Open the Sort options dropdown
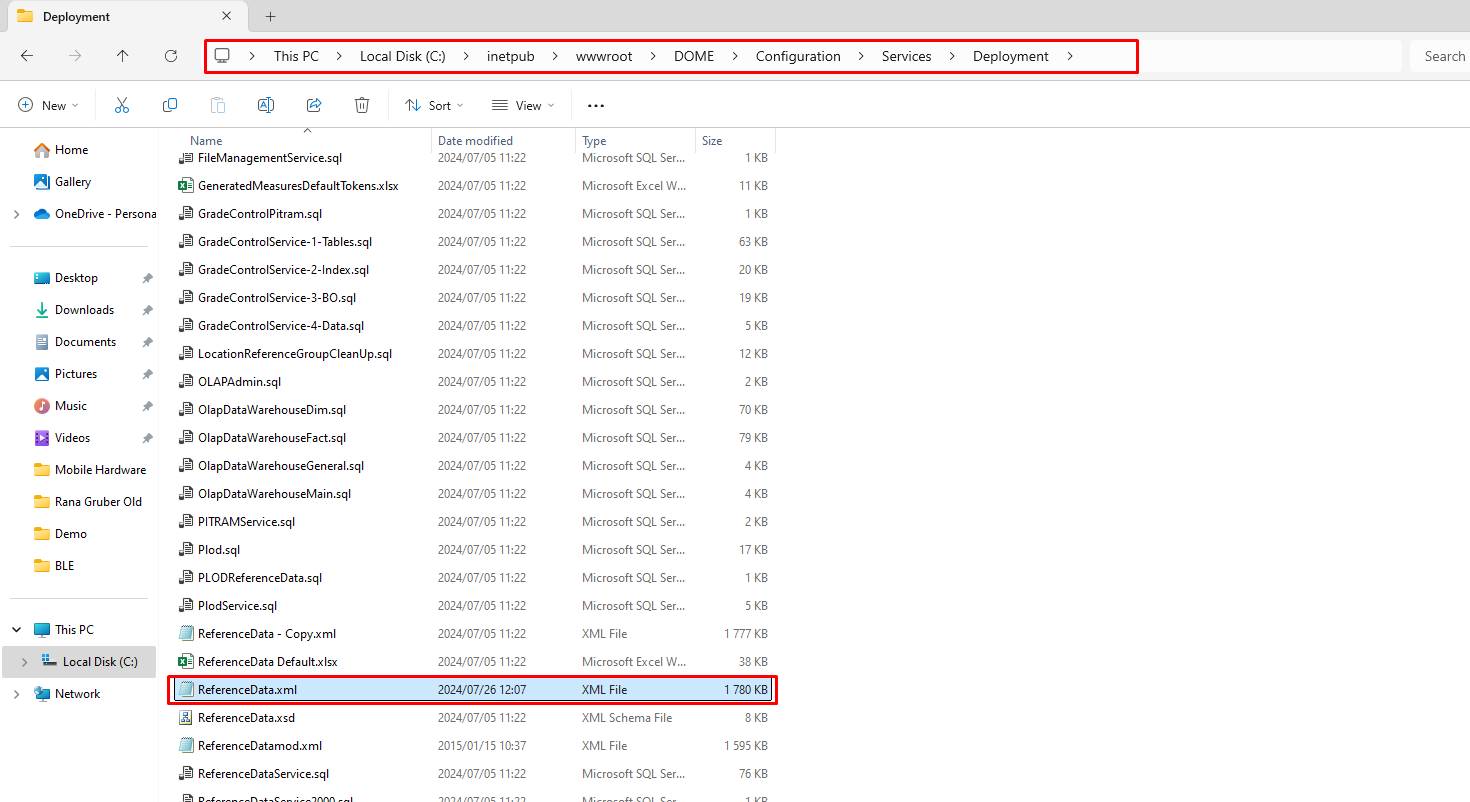 (x=434, y=105)
